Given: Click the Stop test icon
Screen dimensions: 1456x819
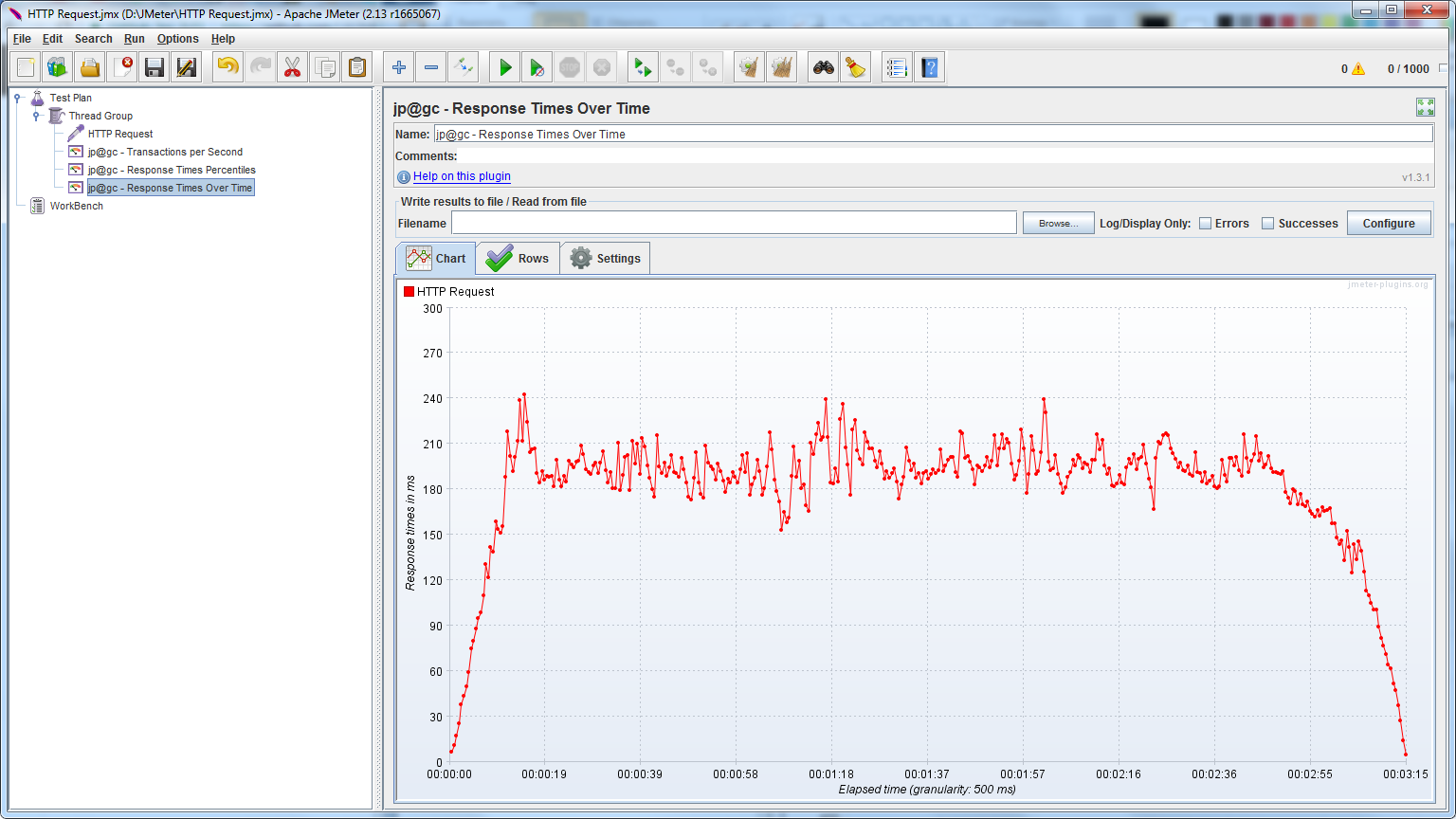Looking at the screenshot, I should (570, 67).
